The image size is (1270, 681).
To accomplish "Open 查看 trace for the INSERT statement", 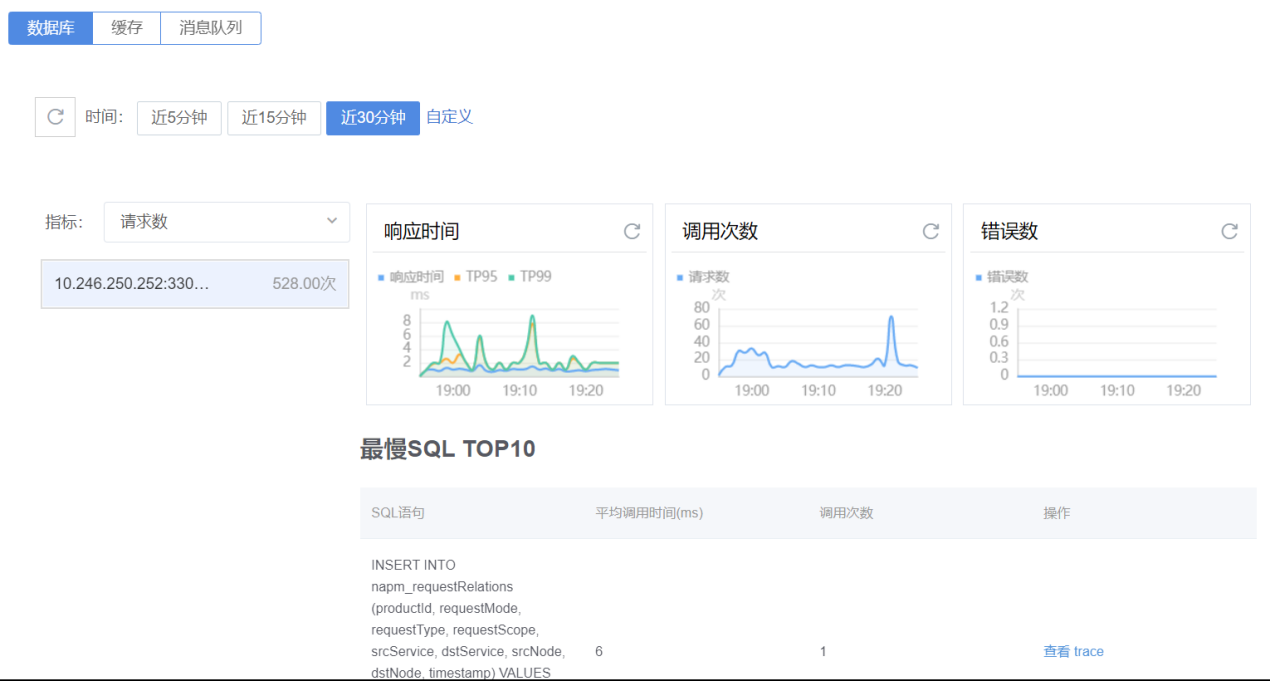I will 1073,651.
